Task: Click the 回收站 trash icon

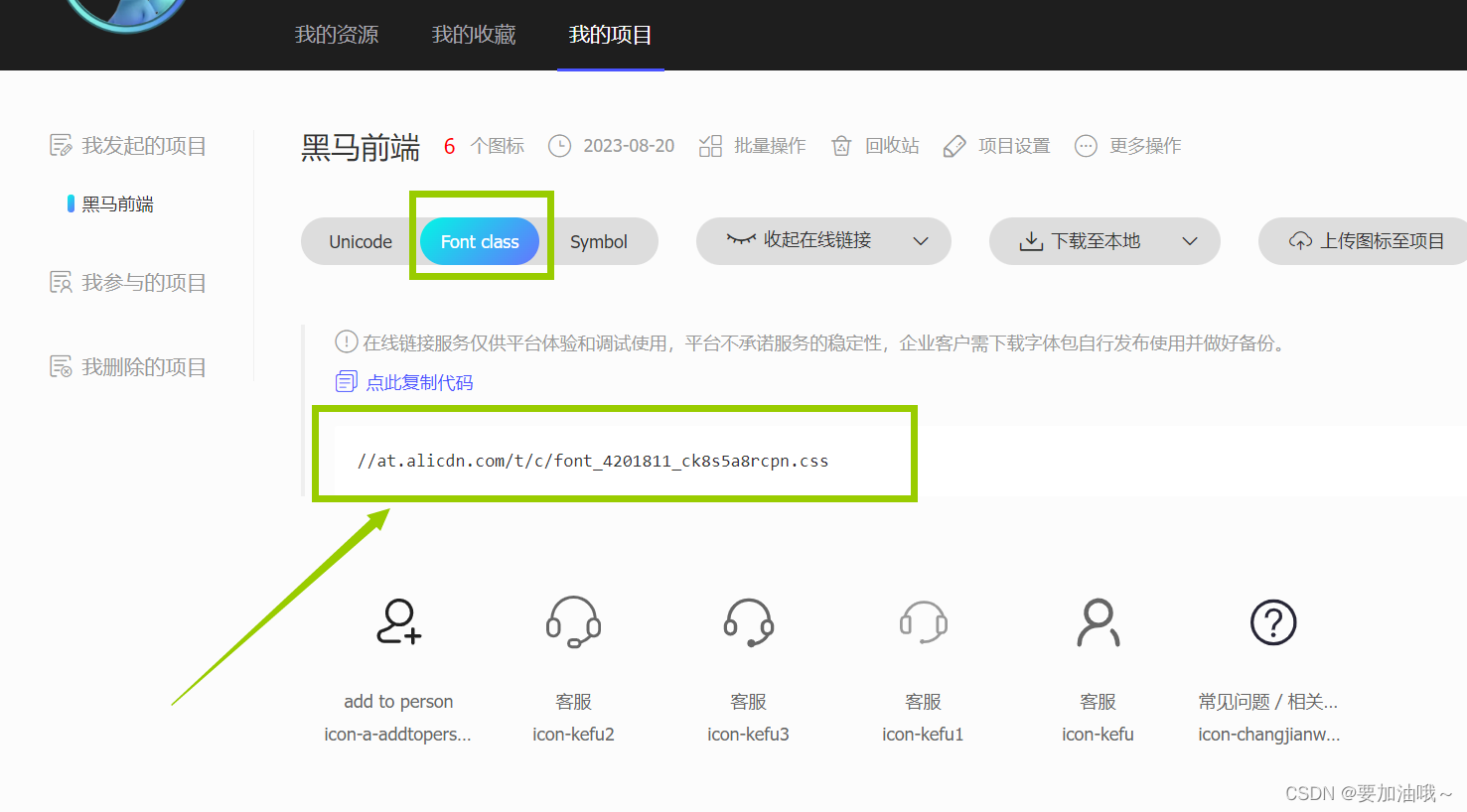Action: click(x=841, y=146)
